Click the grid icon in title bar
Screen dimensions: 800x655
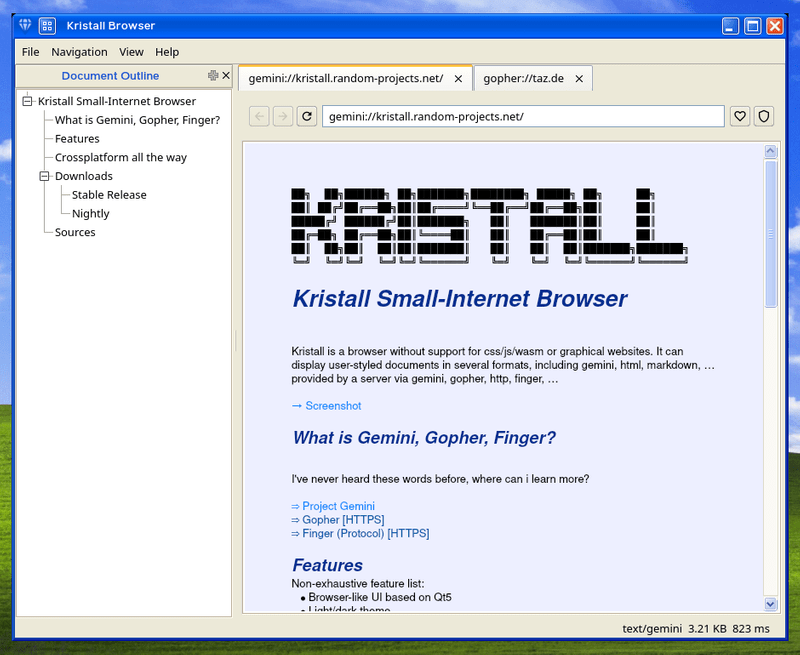click(x=47, y=26)
